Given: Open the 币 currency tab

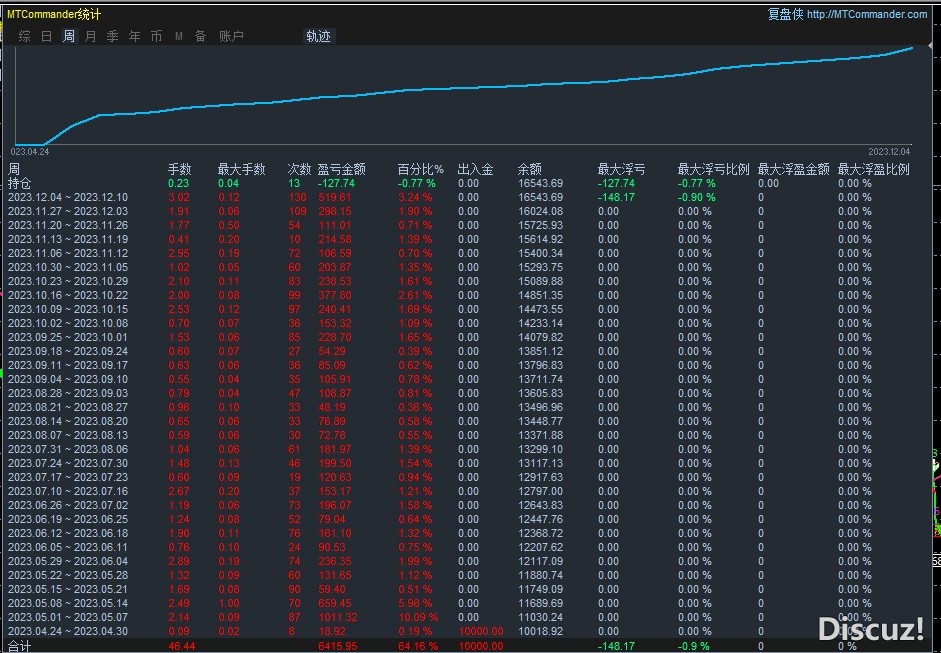Looking at the screenshot, I should 156,36.
